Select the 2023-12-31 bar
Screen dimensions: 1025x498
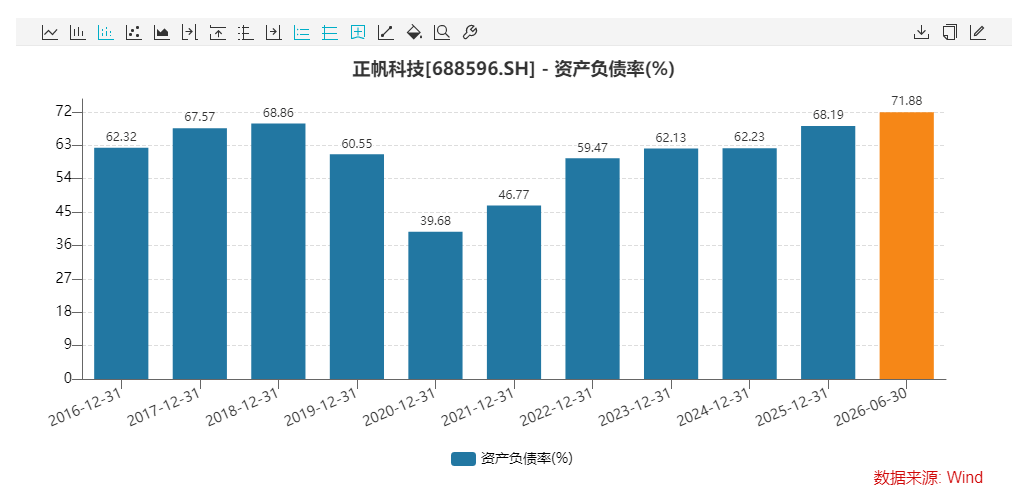tap(671, 263)
